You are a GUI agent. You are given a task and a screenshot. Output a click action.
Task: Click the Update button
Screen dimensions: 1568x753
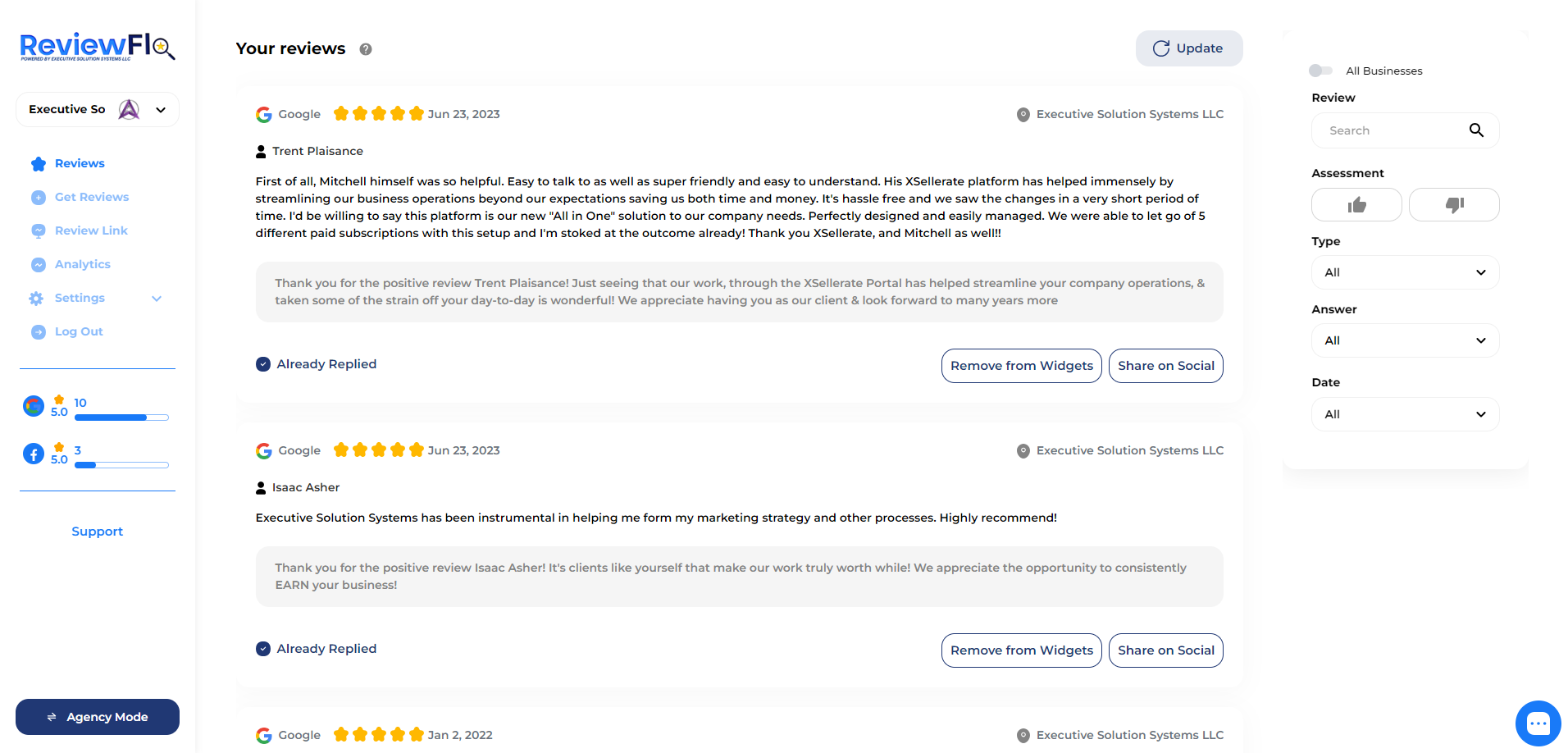[x=1188, y=48]
